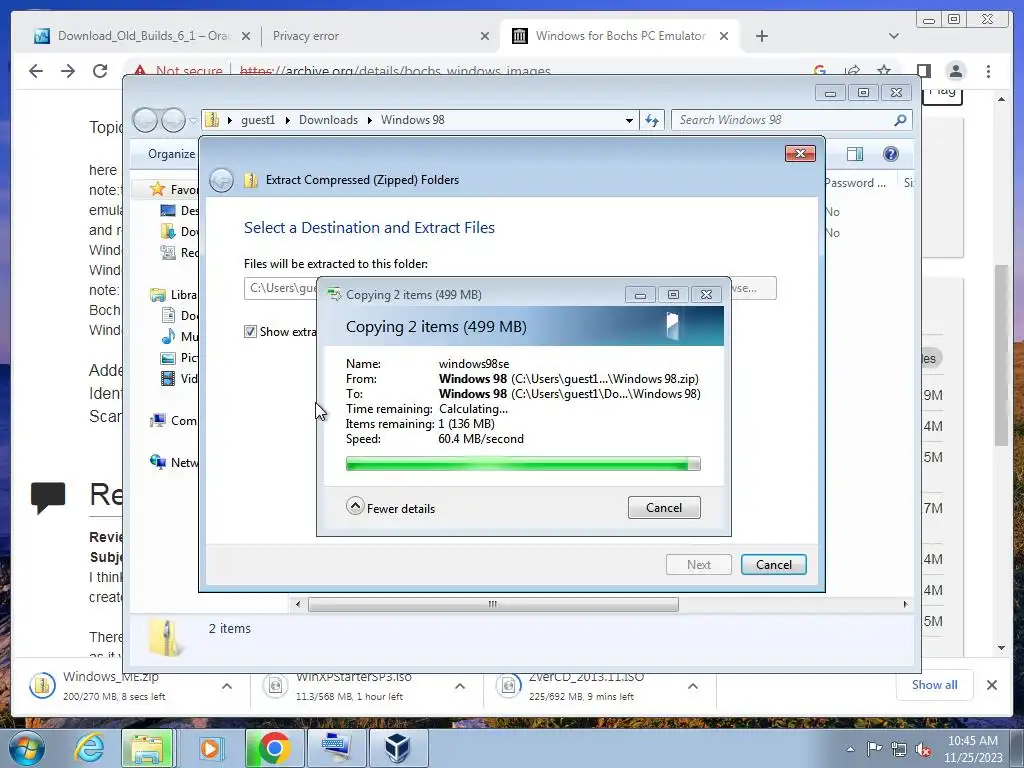Viewport: 1024px width, 768px height.
Task: Open Windows_ME.zip download options arrow
Action: pos(227,686)
